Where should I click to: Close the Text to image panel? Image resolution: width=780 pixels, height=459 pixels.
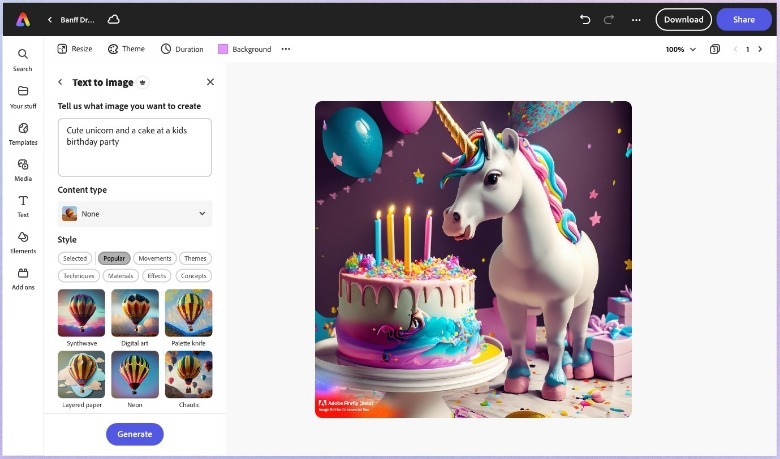click(210, 82)
